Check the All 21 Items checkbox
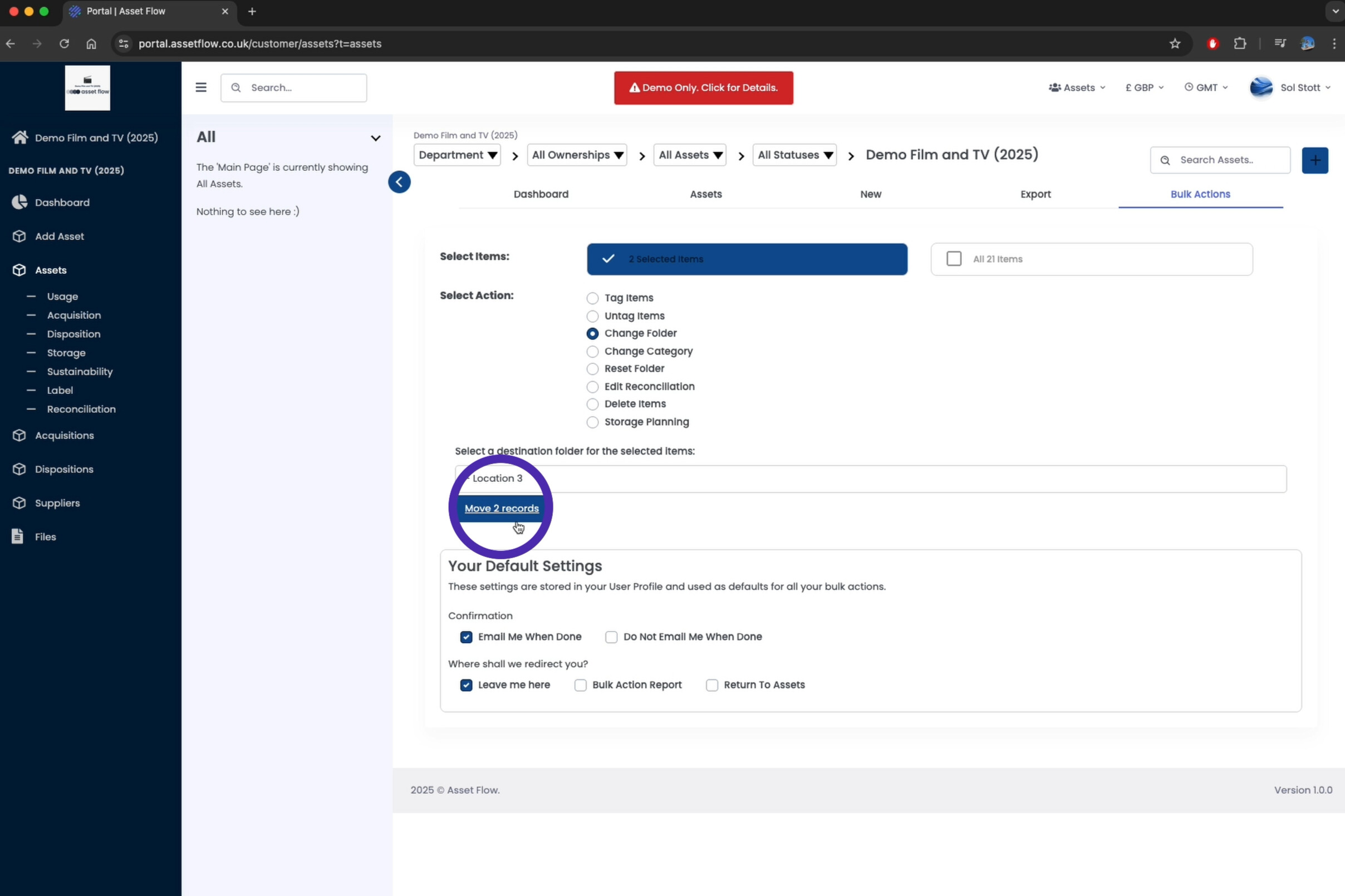 click(954, 259)
